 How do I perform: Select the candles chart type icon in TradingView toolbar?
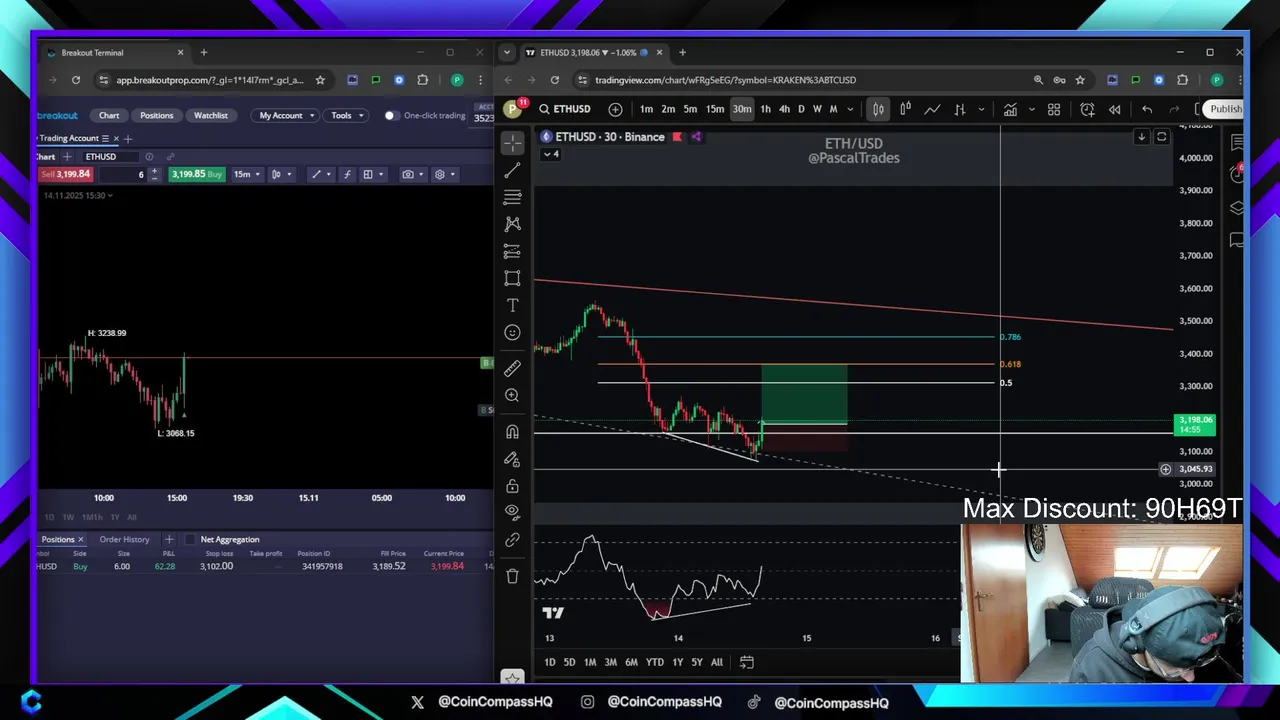[878, 109]
